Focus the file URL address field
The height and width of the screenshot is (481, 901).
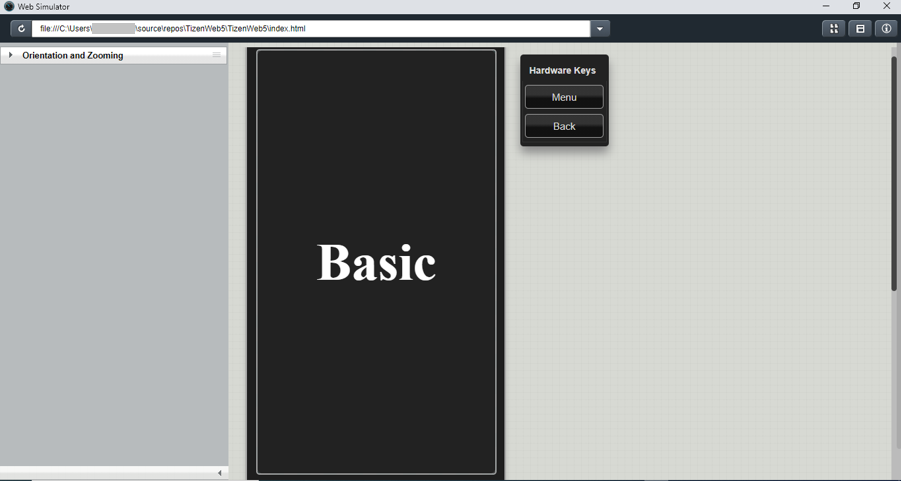(310, 29)
